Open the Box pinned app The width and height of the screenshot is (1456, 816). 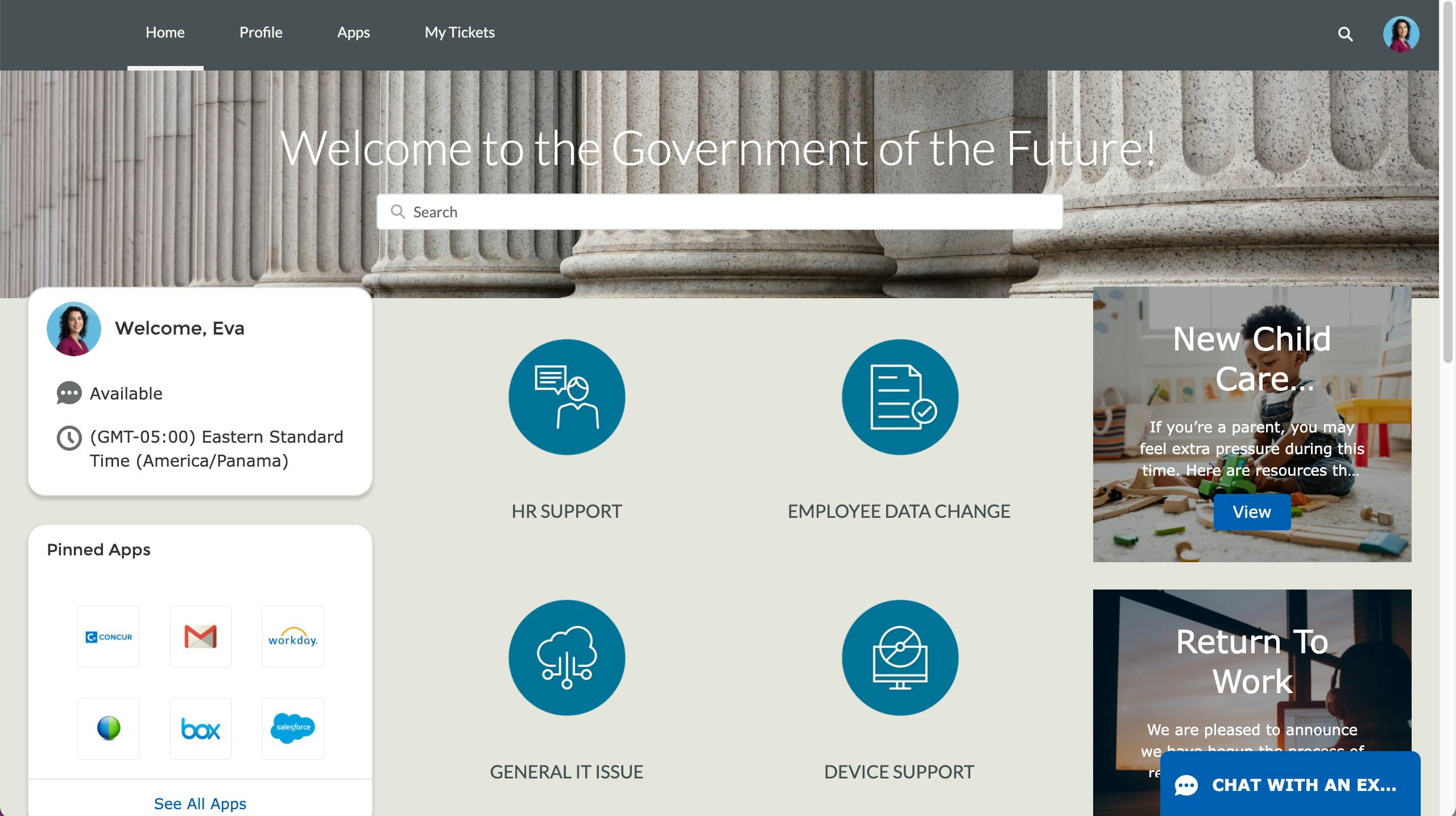[x=201, y=729]
